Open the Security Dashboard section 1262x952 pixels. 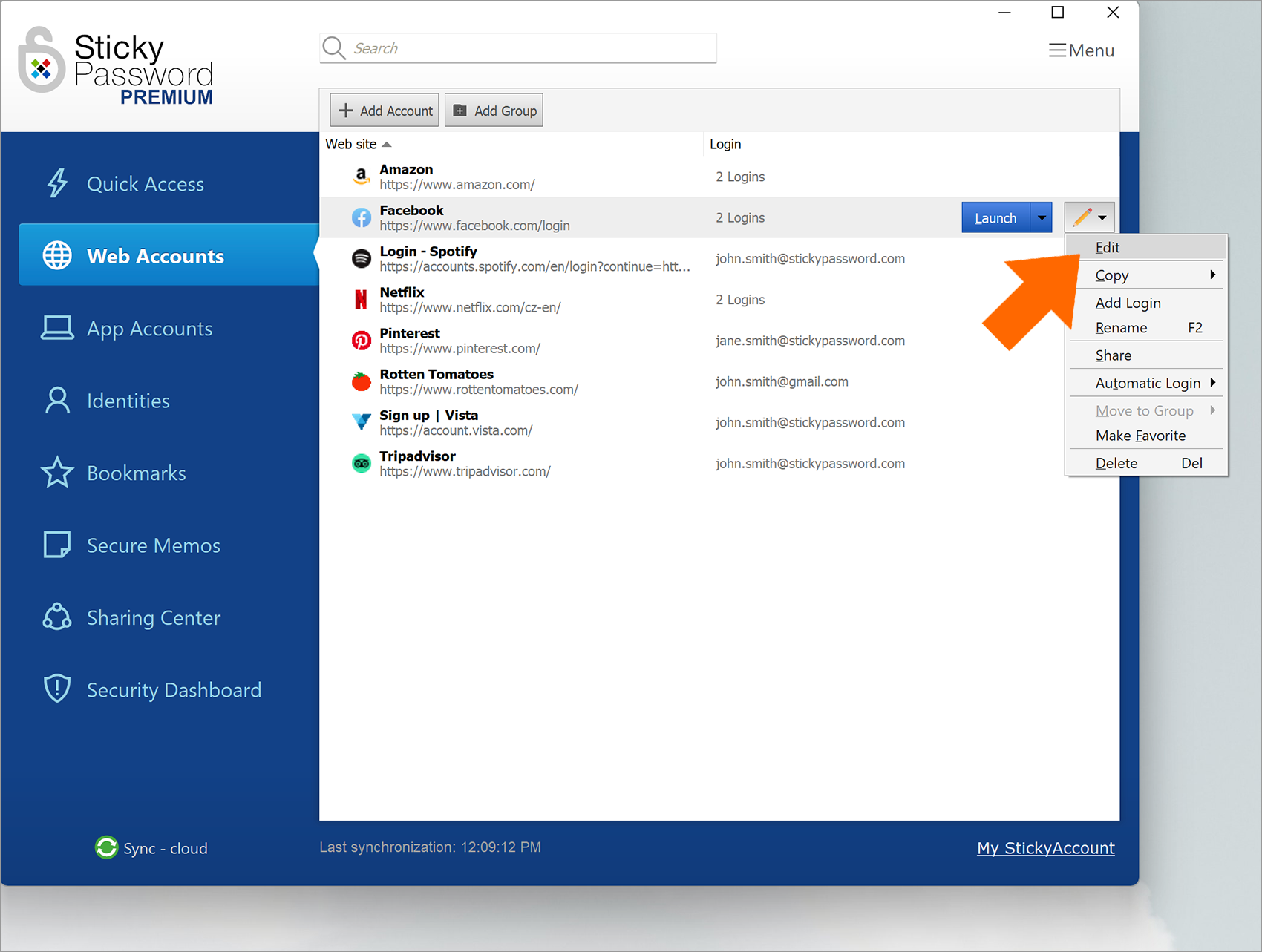(x=174, y=690)
